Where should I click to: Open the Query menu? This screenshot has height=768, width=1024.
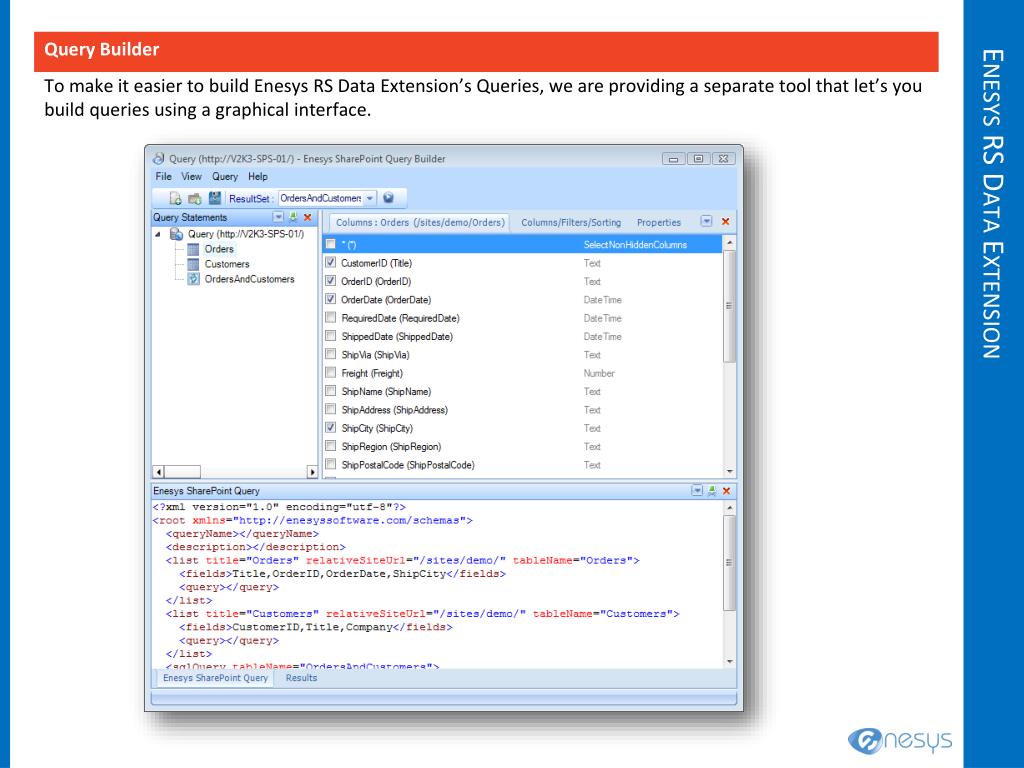tap(225, 176)
